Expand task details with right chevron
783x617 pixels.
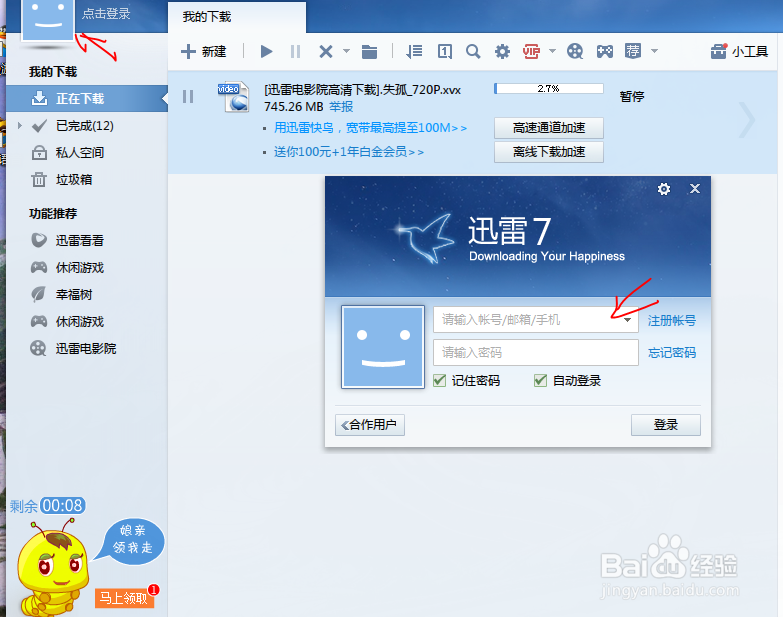click(x=747, y=120)
